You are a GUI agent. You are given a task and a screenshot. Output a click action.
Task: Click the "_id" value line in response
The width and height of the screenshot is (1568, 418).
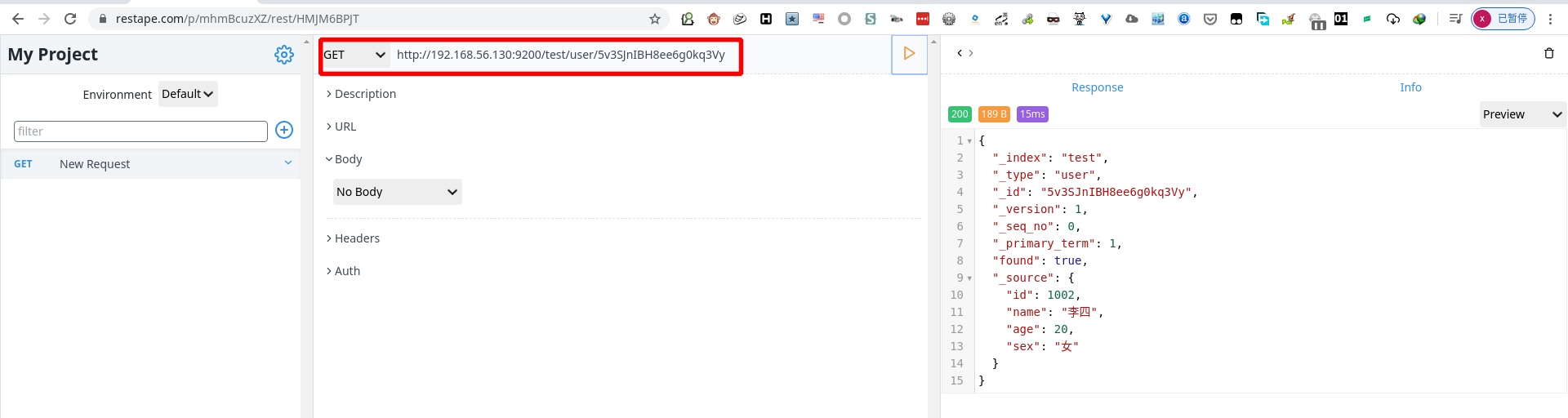pyautogui.click(x=1095, y=193)
